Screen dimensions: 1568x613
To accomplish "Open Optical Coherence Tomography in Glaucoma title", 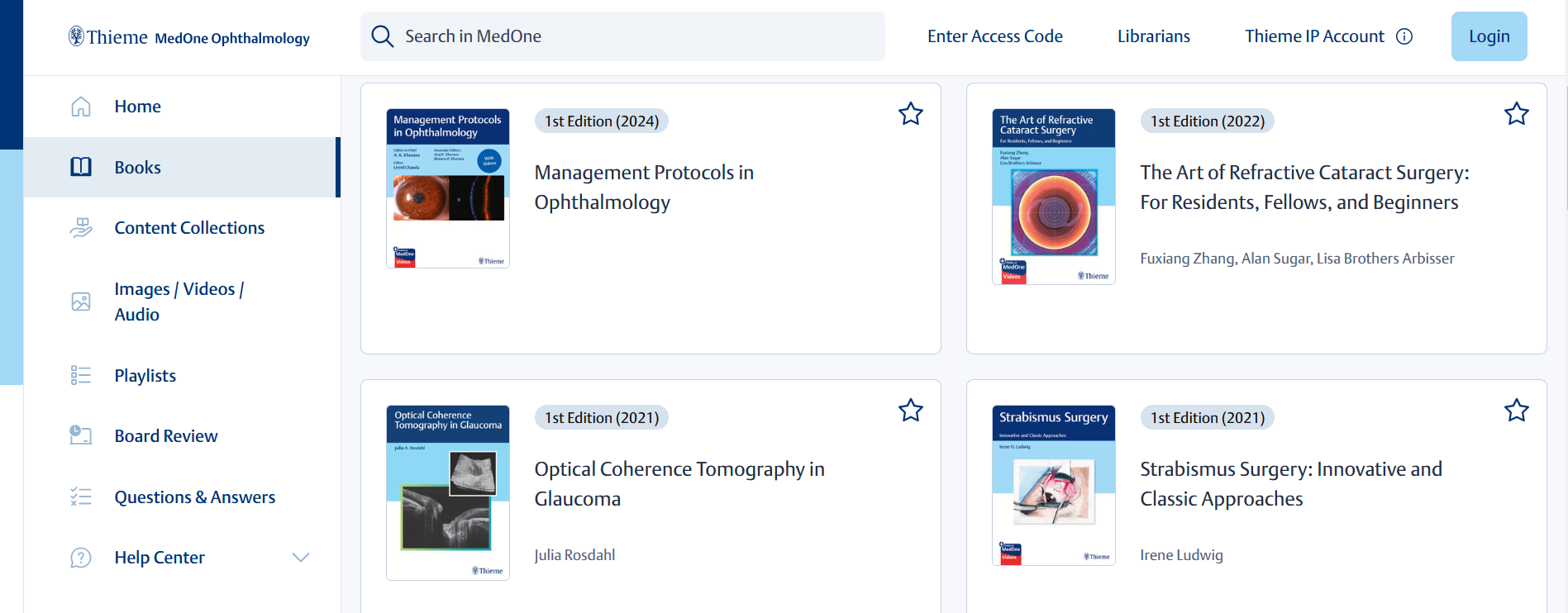I will (679, 484).
